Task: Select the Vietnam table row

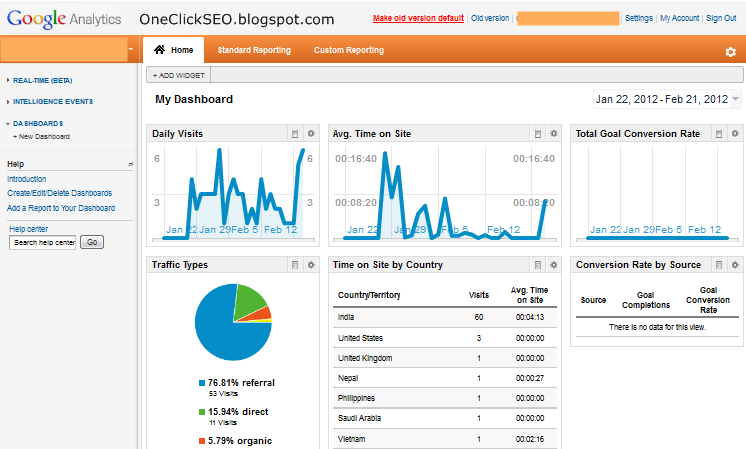Action: (x=445, y=439)
